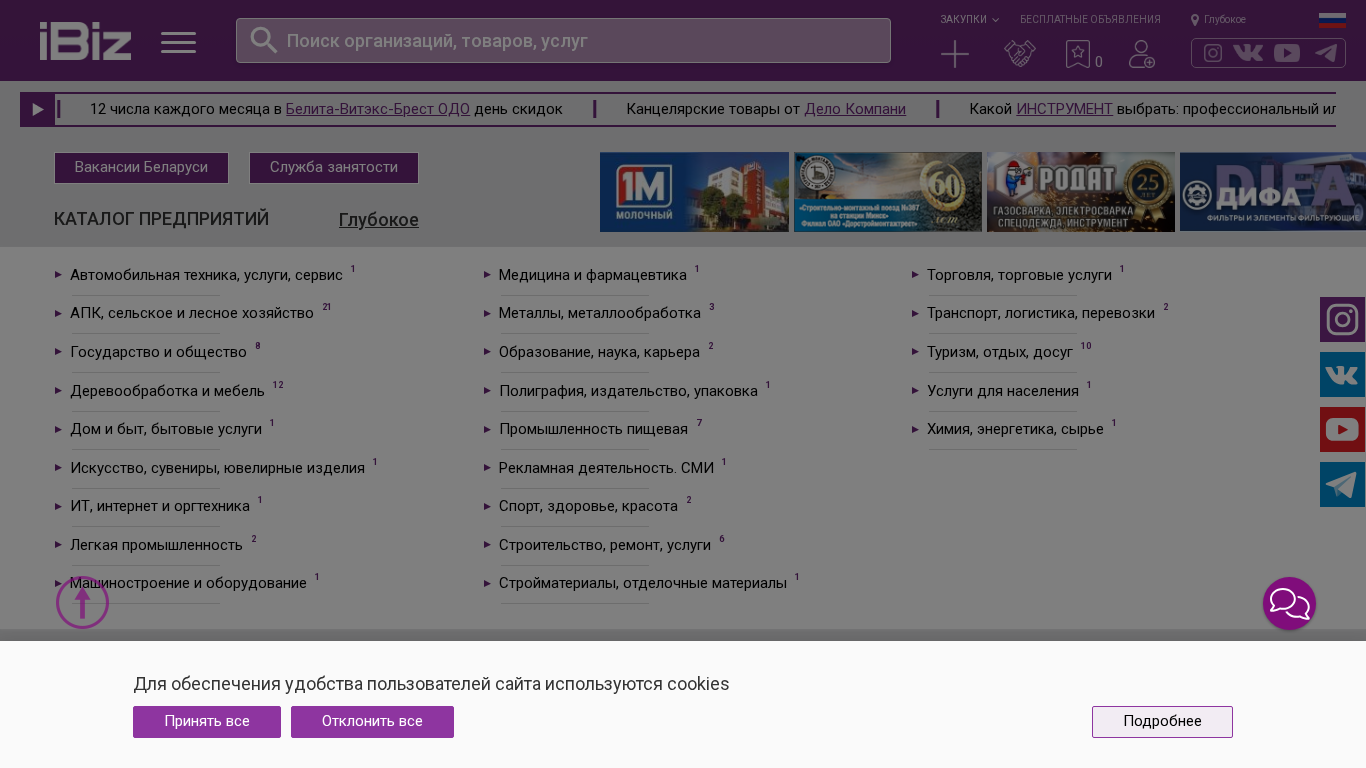Open Дом и быт, бытовые услуги category
1366x768 pixels.
click(x=166, y=429)
